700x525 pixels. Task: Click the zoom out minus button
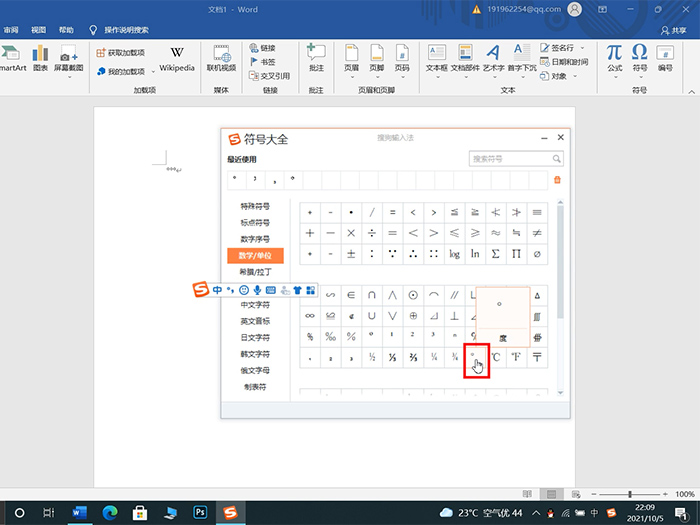tap(593, 494)
